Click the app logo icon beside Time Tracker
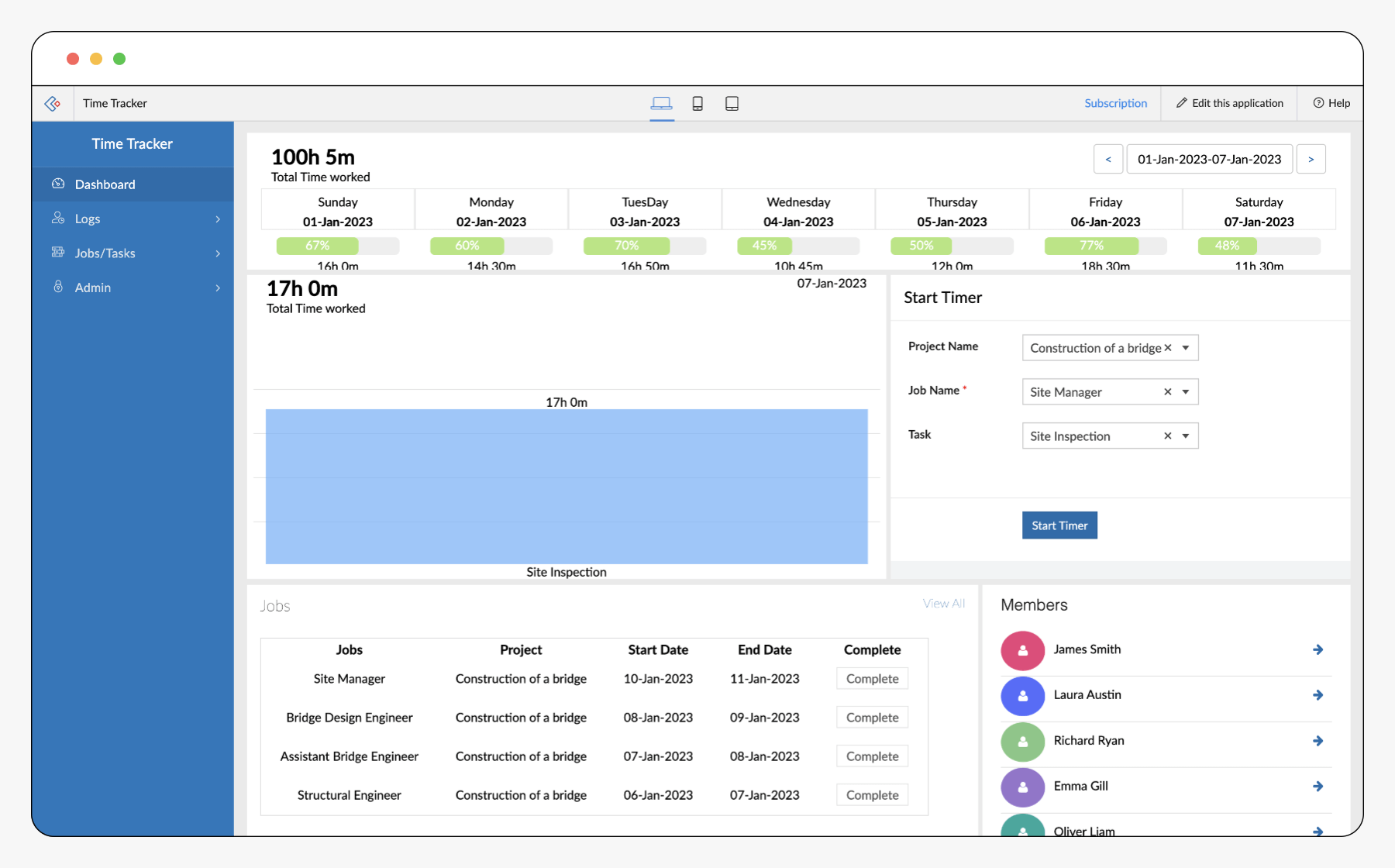This screenshot has height=868, width=1395. click(x=53, y=103)
